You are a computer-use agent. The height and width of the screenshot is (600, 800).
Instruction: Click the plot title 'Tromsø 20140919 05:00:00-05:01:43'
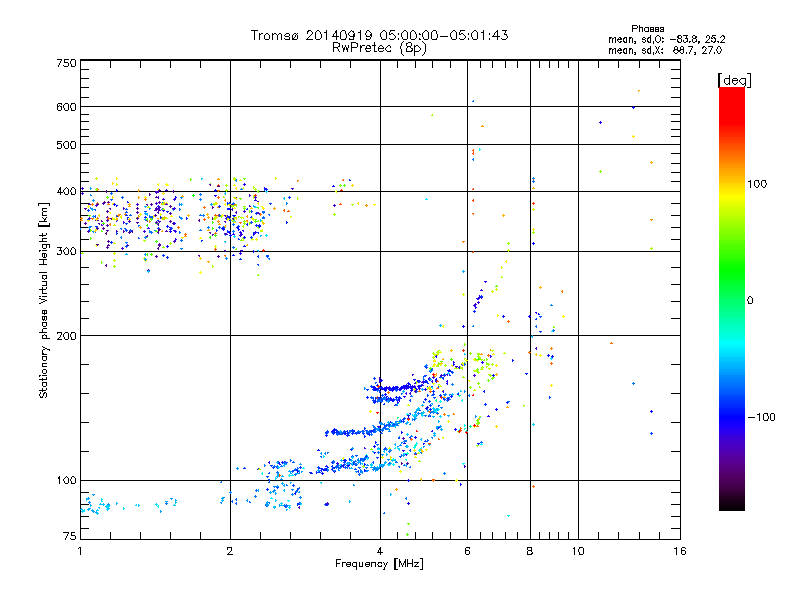[379, 35]
